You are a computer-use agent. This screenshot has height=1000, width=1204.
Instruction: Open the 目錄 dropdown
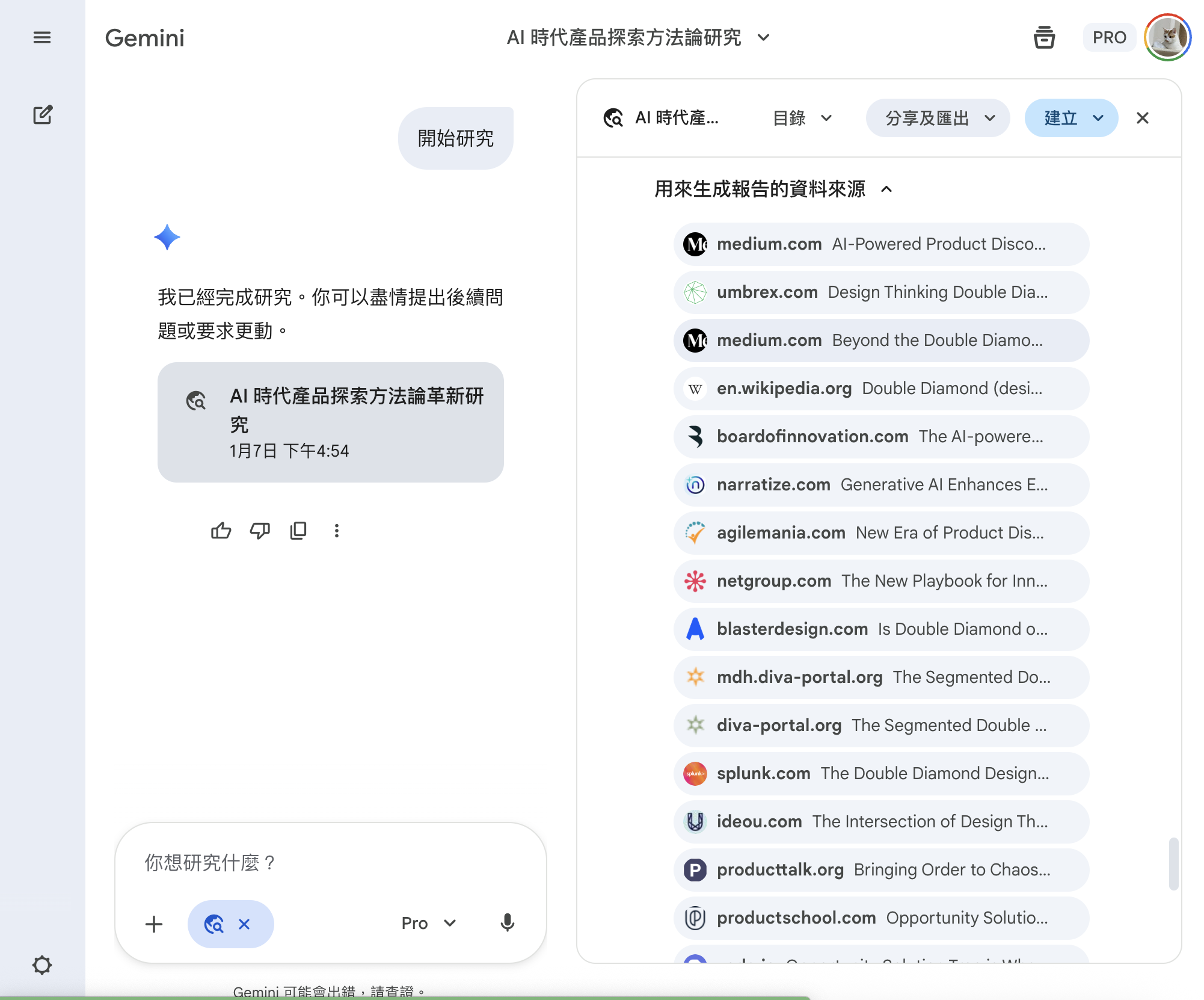pyautogui.click(x=802, y=118)
